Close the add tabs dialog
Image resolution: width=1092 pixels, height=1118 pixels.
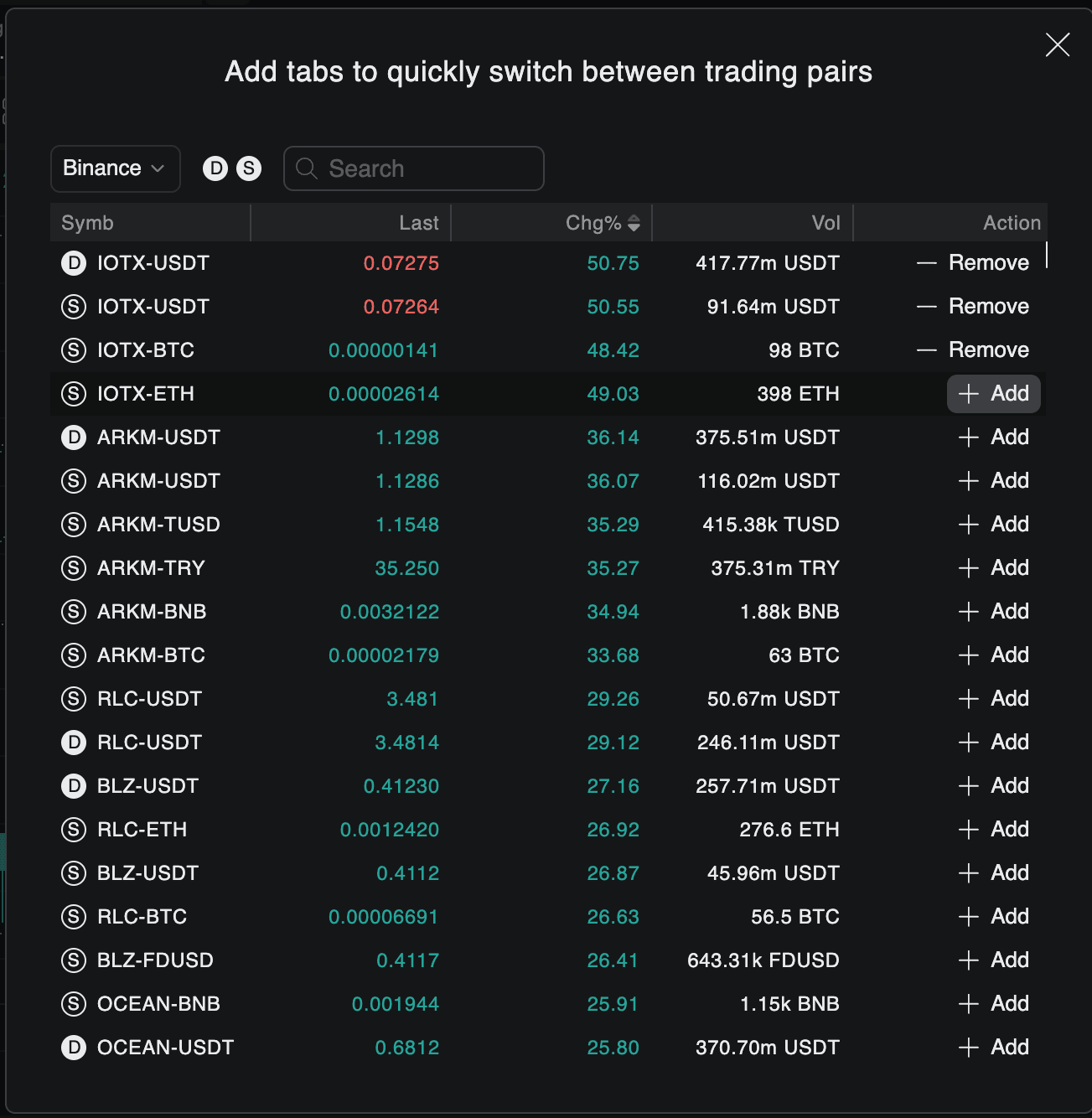click(1058, 45)
